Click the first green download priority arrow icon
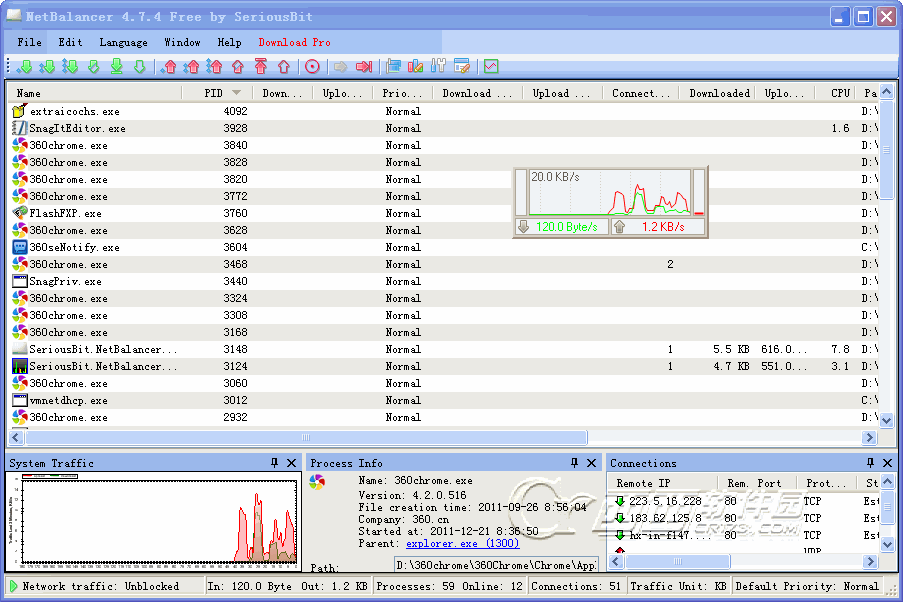903x602 pixels. click(x=24, y=67)
